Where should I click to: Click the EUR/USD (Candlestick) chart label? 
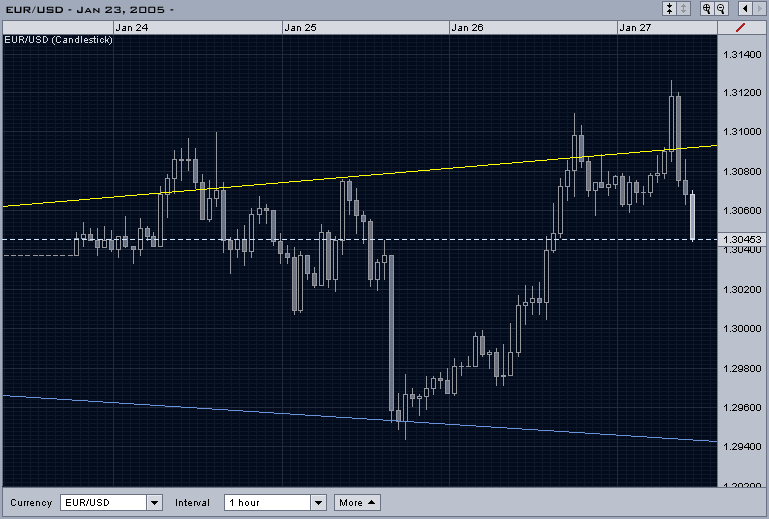(58, 40)
